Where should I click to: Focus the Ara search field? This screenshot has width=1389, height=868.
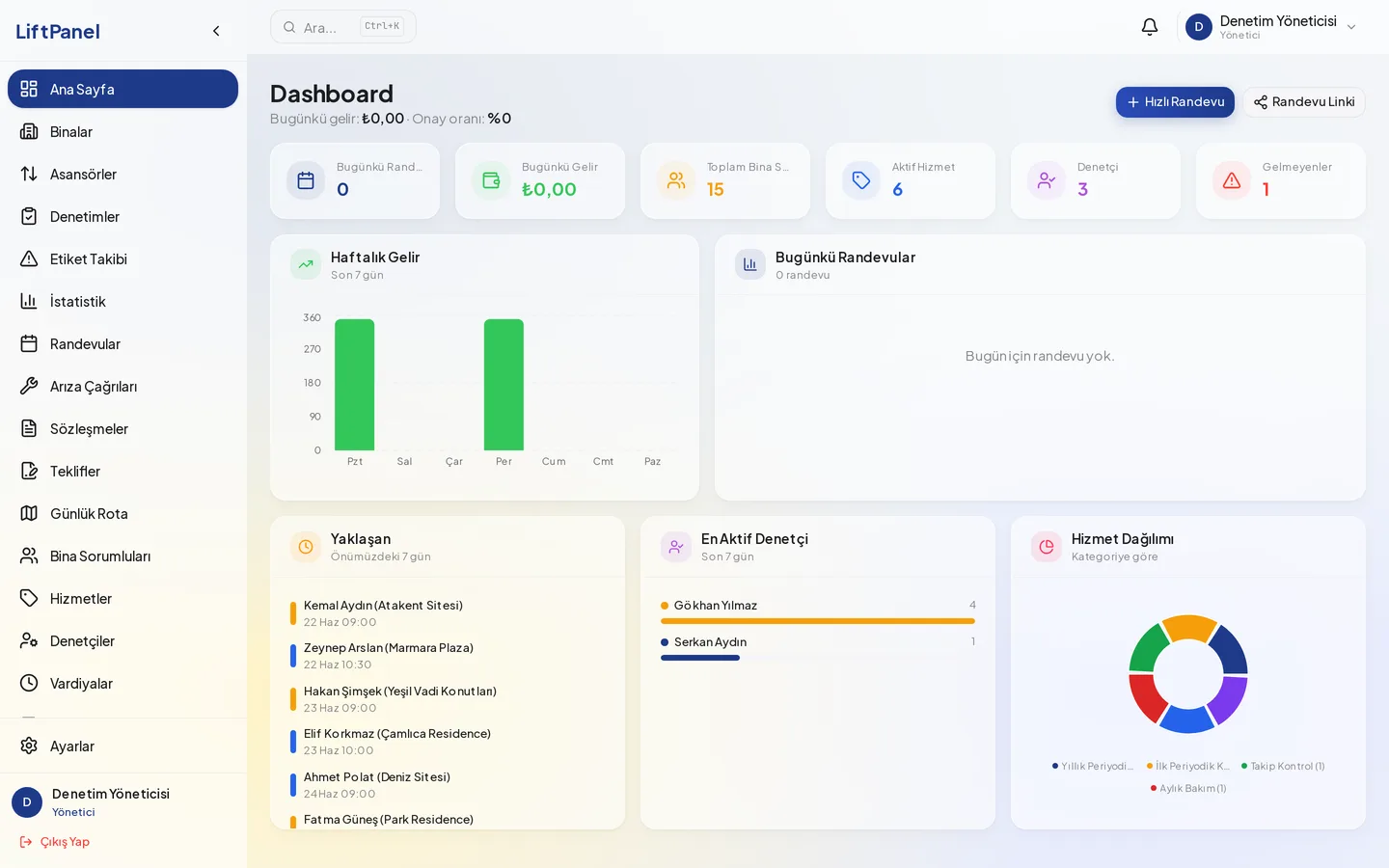tap(342, 27)
